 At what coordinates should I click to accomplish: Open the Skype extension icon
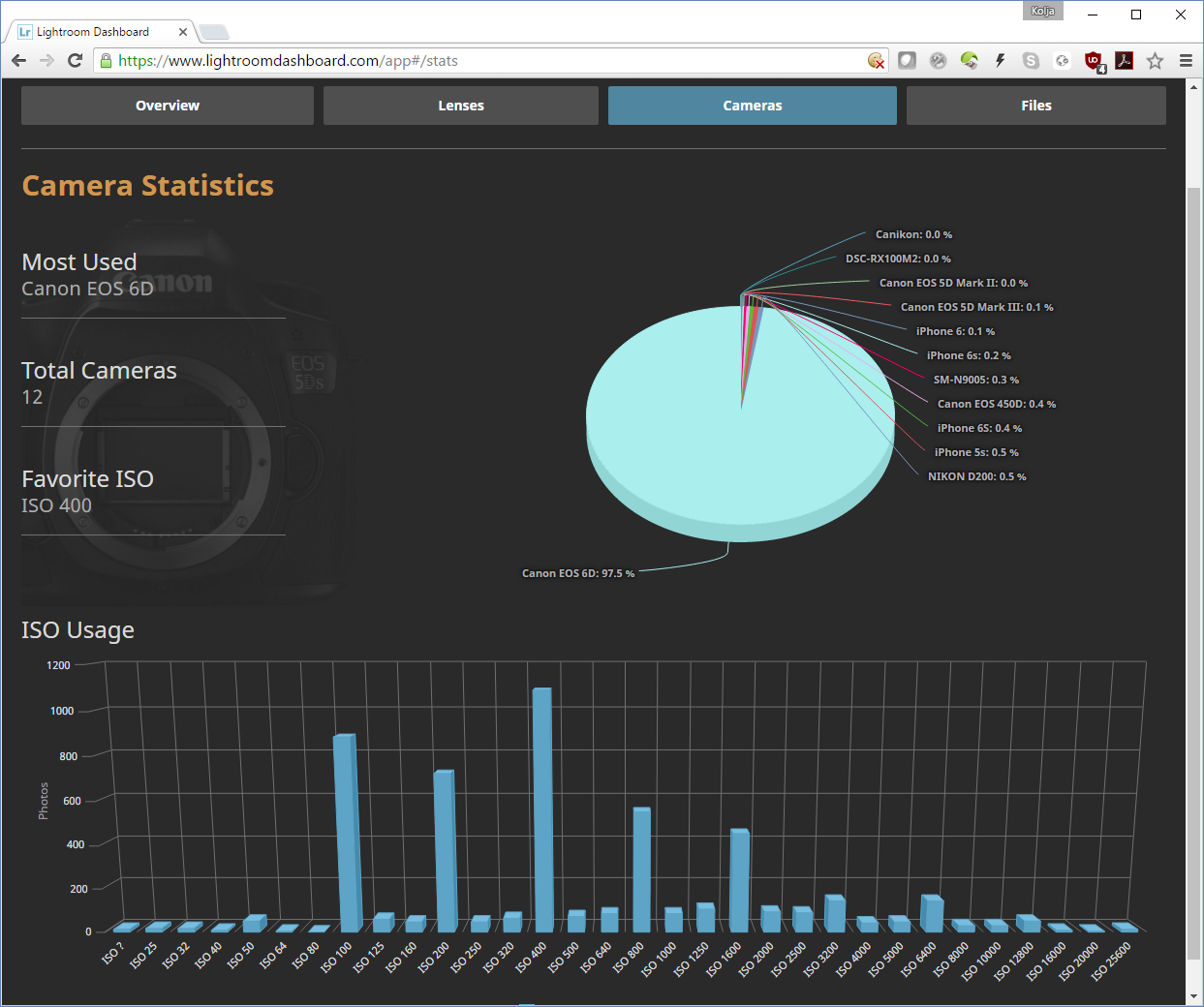pyautogui.click(x=1031, y=60)
